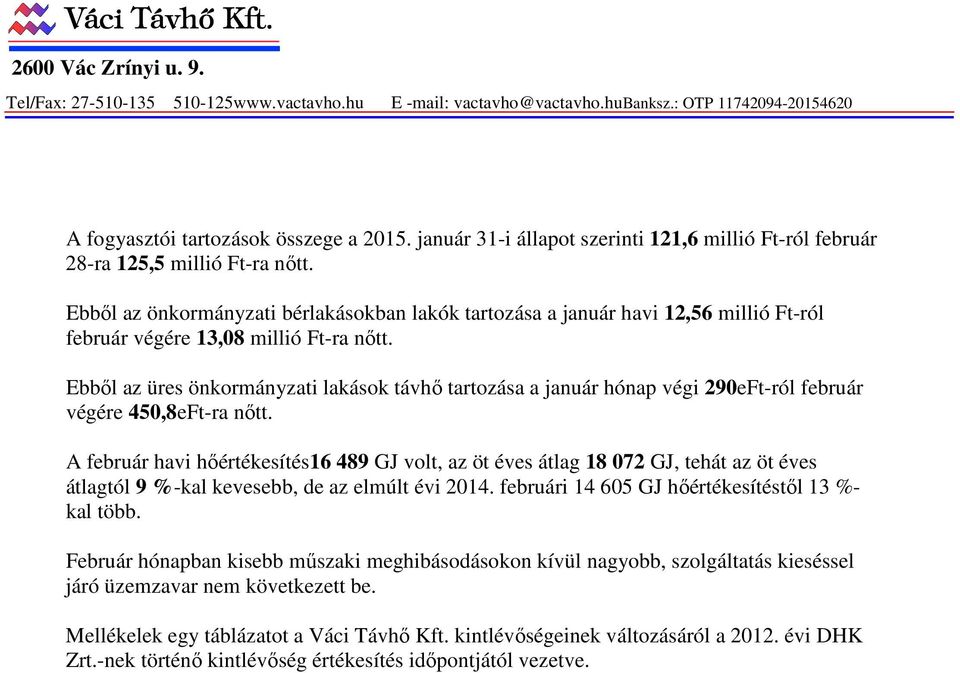Click the date '2015. január 31-i'
This screenshot has width=960, height=673.
pos(437,239)
